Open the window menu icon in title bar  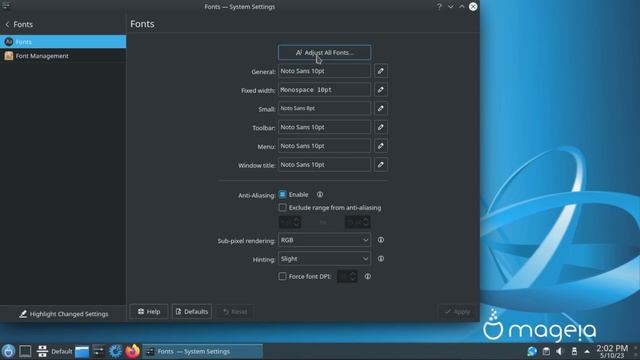[6, 6]
